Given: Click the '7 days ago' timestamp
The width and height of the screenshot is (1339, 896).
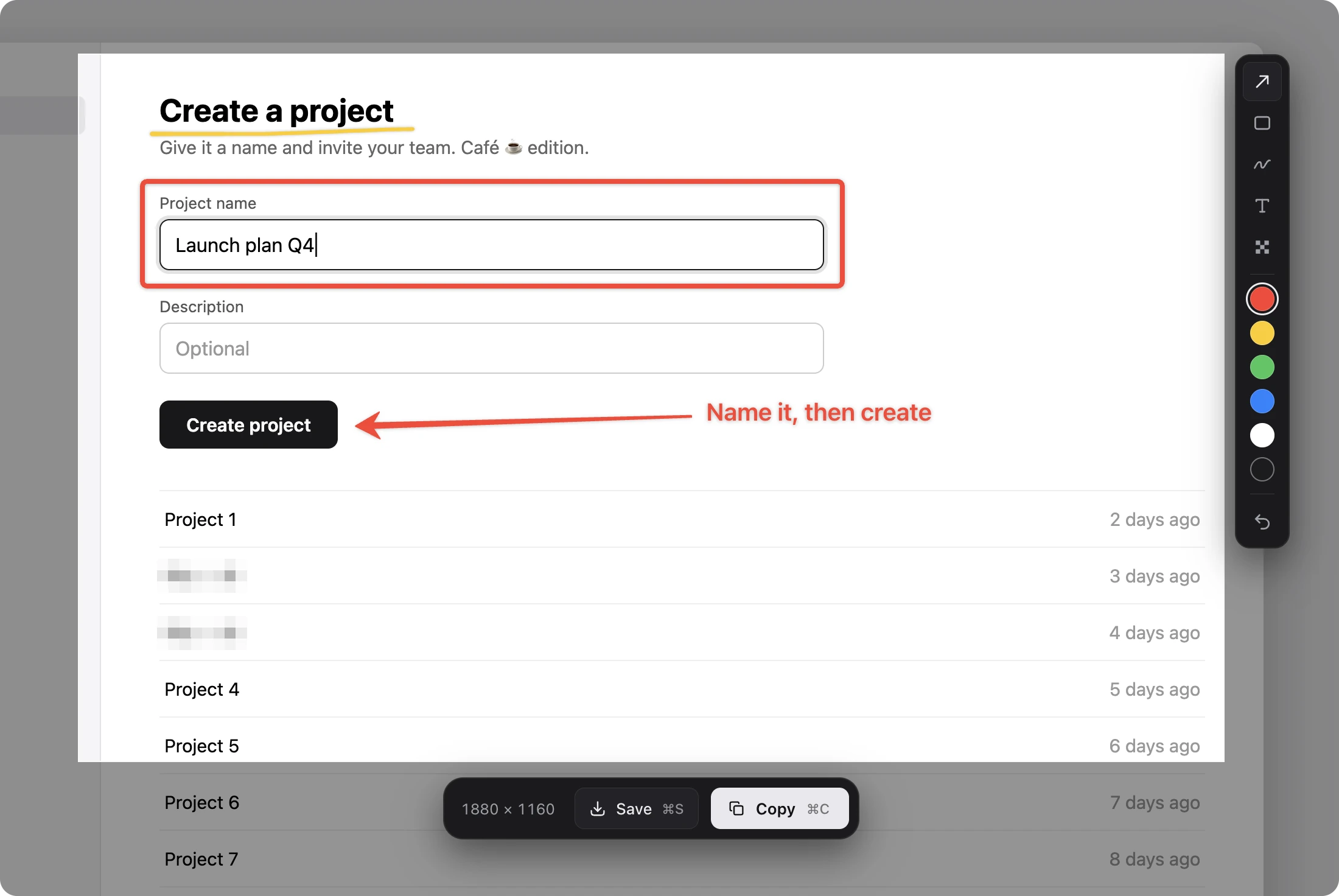Looking at the screenshot, I should point(1155,802).
